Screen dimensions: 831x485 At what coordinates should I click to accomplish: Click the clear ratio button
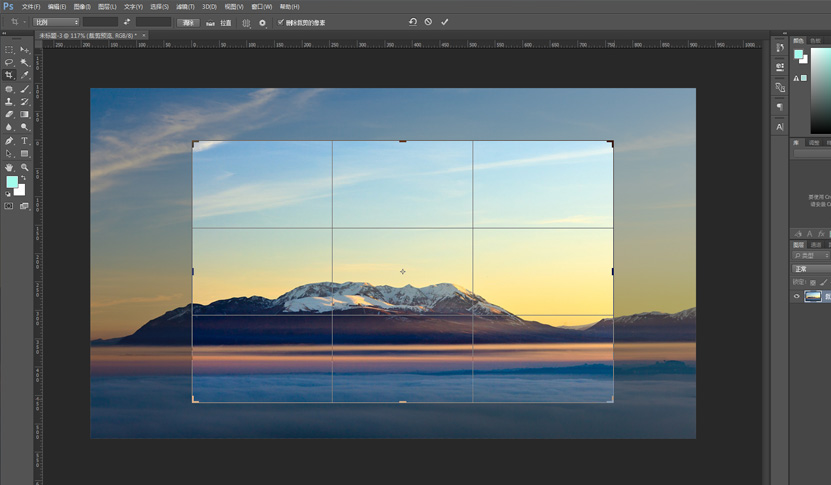pos(188,22)
